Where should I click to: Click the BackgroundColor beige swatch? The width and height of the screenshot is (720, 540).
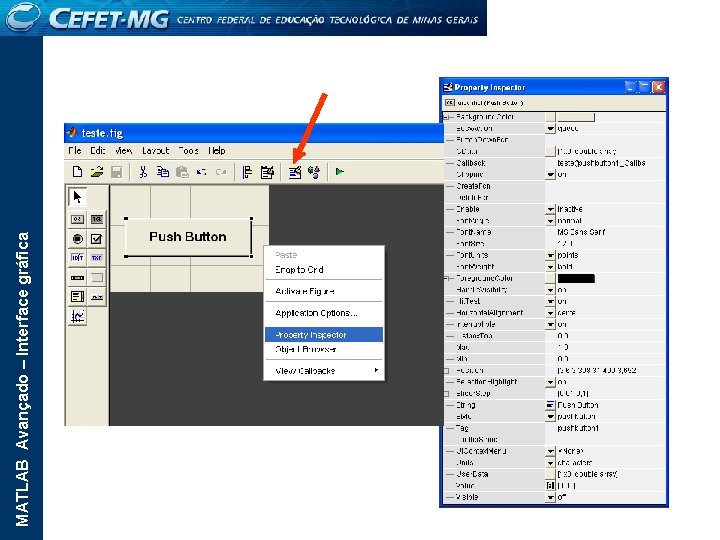[x=576, y=117]
